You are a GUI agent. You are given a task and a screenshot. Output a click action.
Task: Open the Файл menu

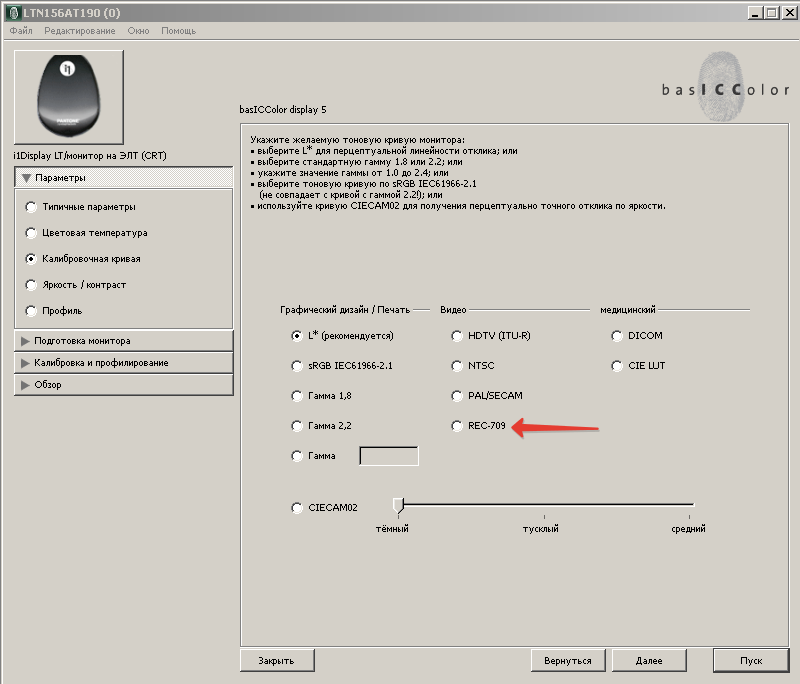pos(21,31)
